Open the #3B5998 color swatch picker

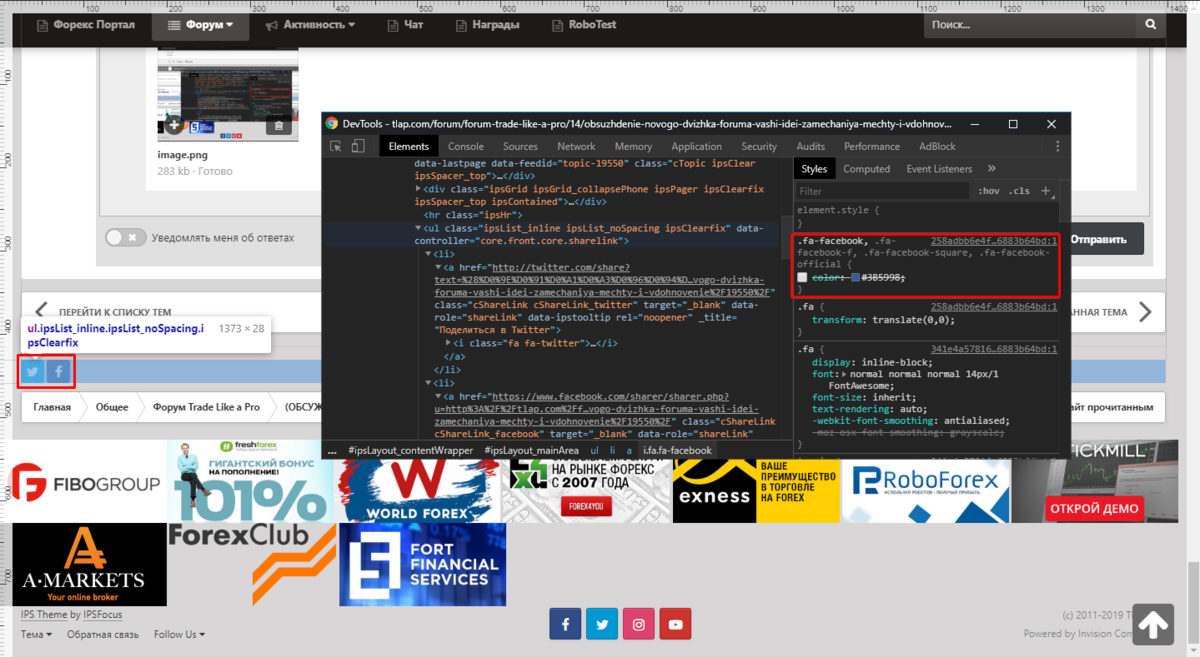855,277
